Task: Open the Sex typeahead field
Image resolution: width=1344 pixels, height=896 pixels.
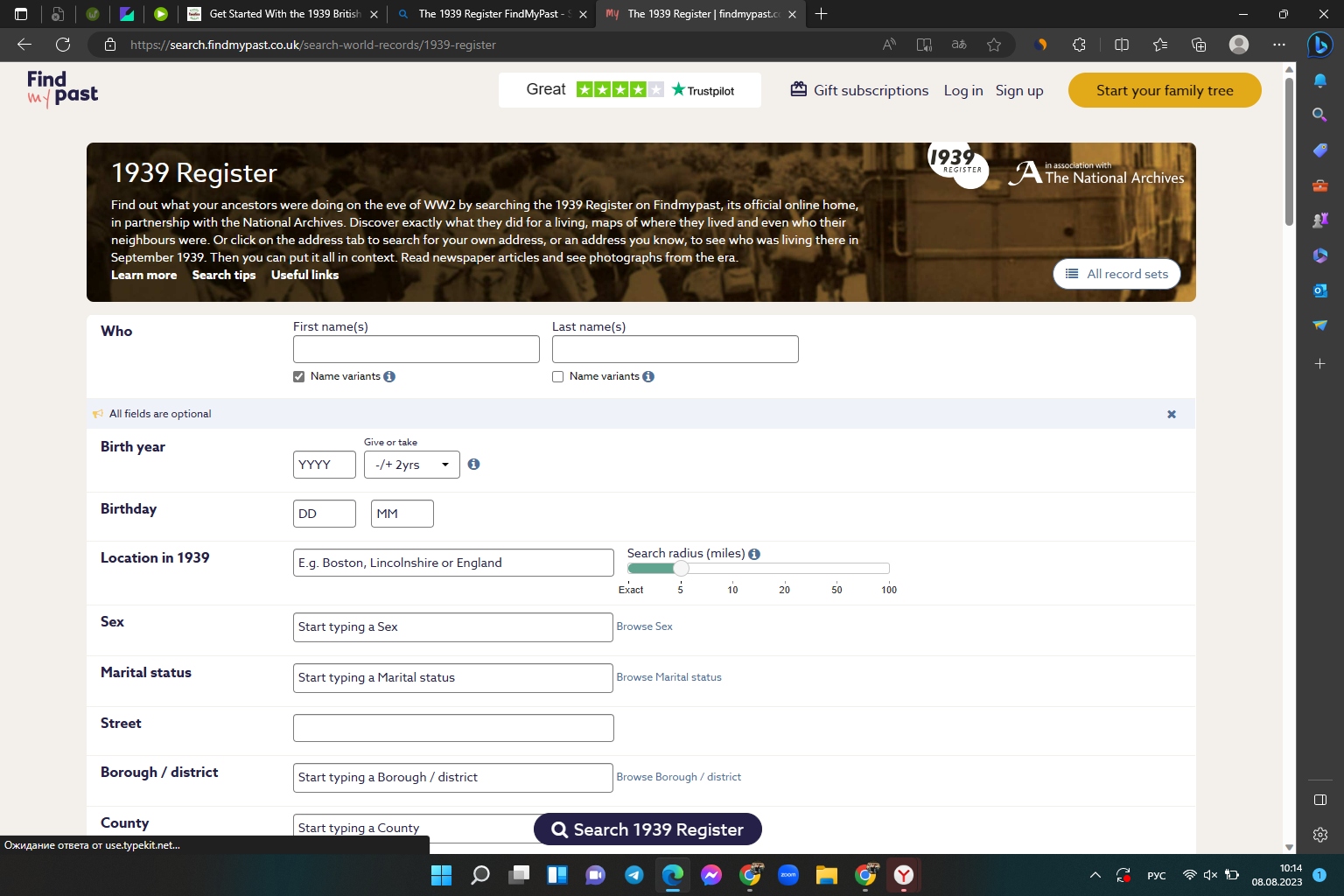Action: pos(453,627)
